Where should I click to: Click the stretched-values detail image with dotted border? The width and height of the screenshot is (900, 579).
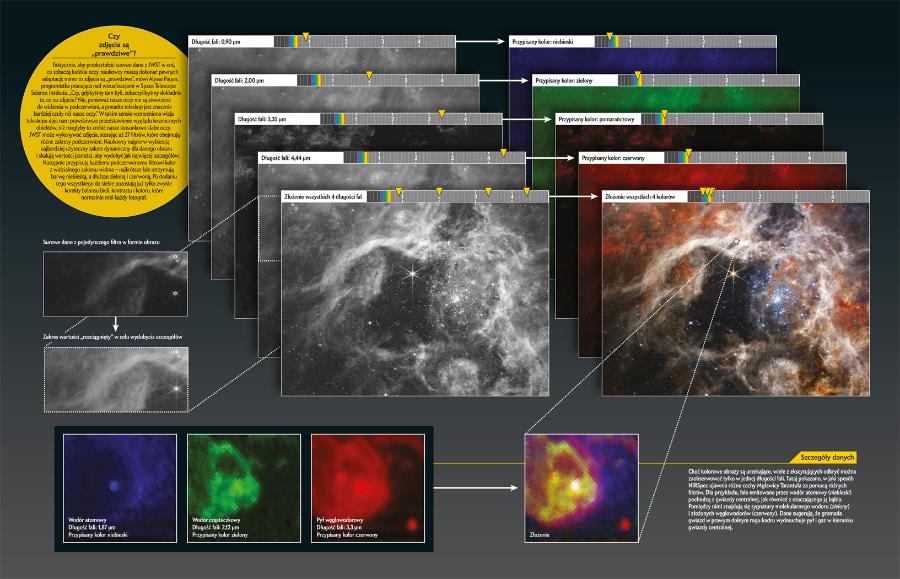click(115, 379)
